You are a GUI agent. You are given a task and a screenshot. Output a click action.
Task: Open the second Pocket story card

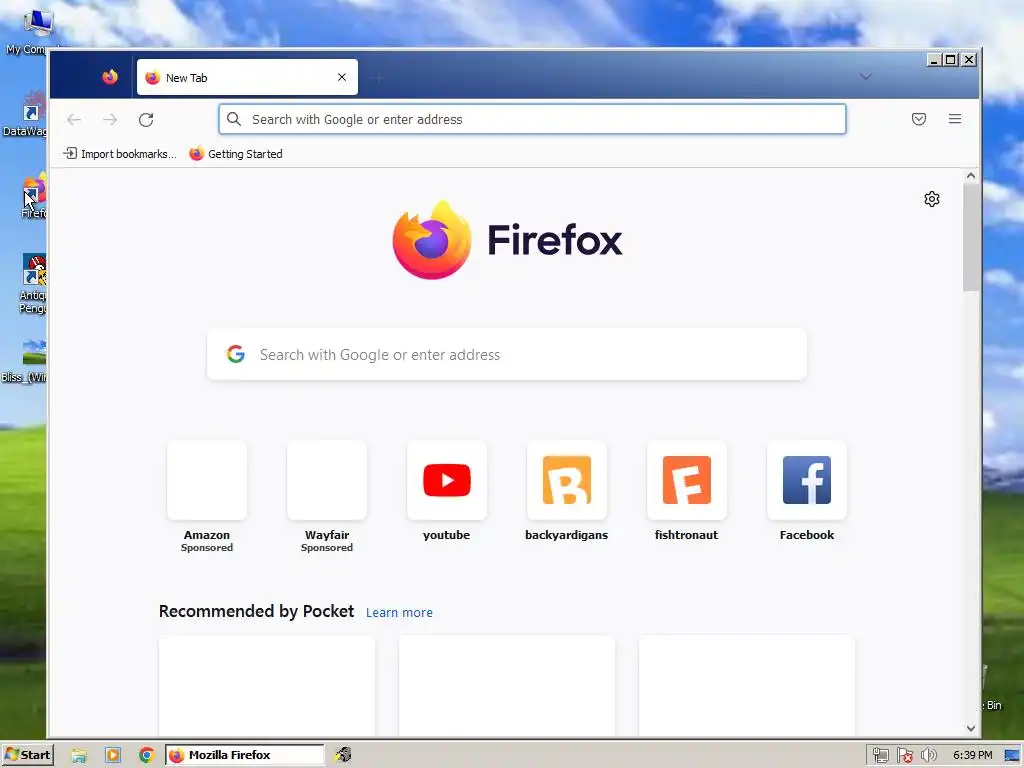507,686
